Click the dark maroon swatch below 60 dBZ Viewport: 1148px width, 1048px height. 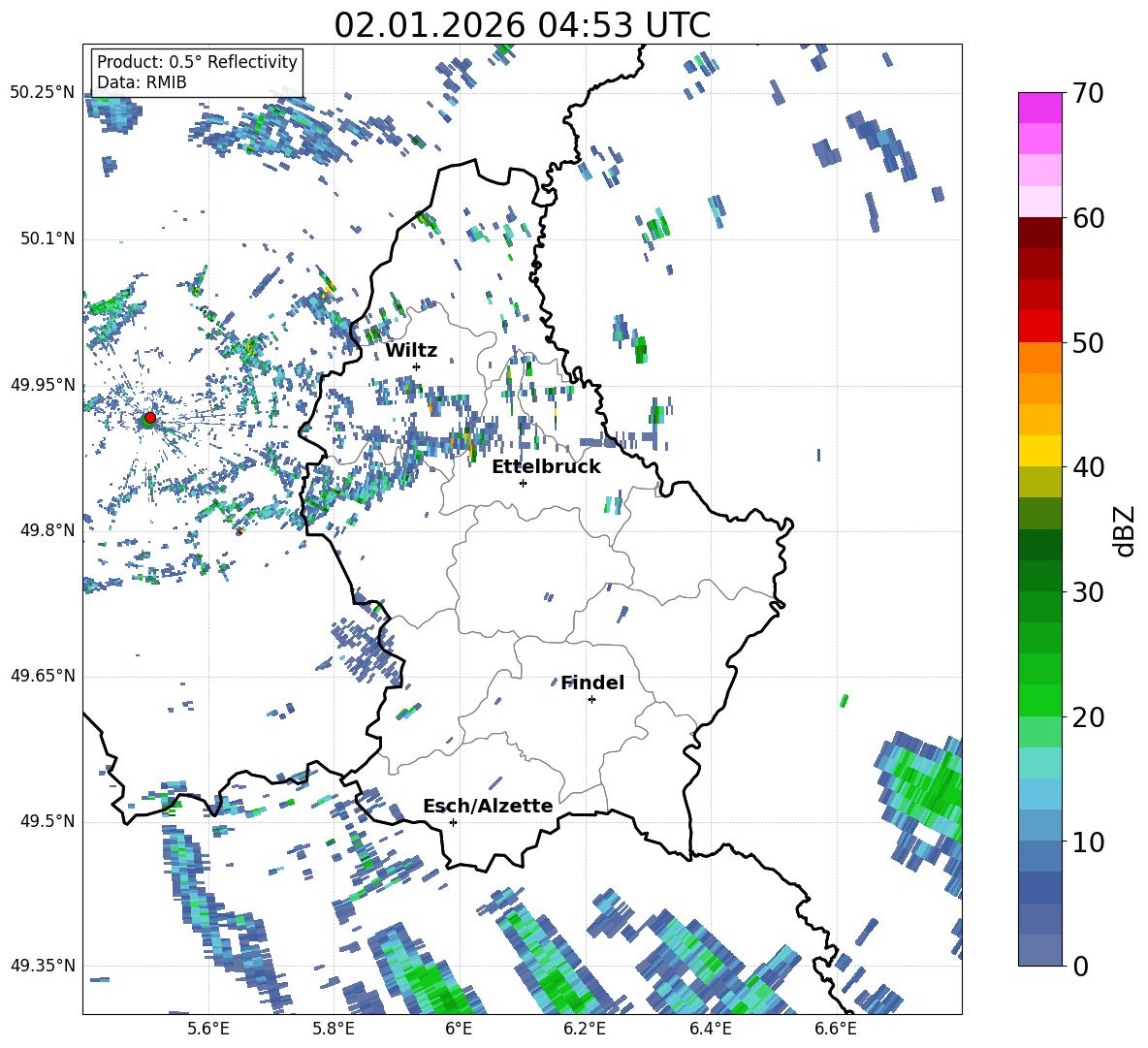[x=1039, y=233]
